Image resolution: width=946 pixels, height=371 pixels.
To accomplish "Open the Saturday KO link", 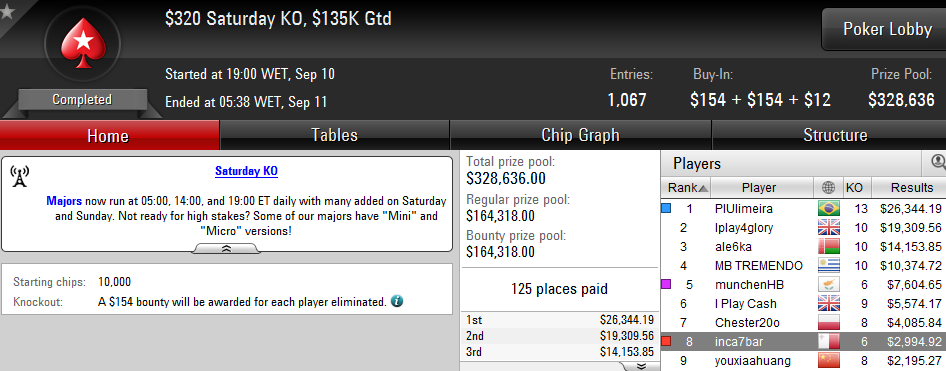I will (246, 171).
